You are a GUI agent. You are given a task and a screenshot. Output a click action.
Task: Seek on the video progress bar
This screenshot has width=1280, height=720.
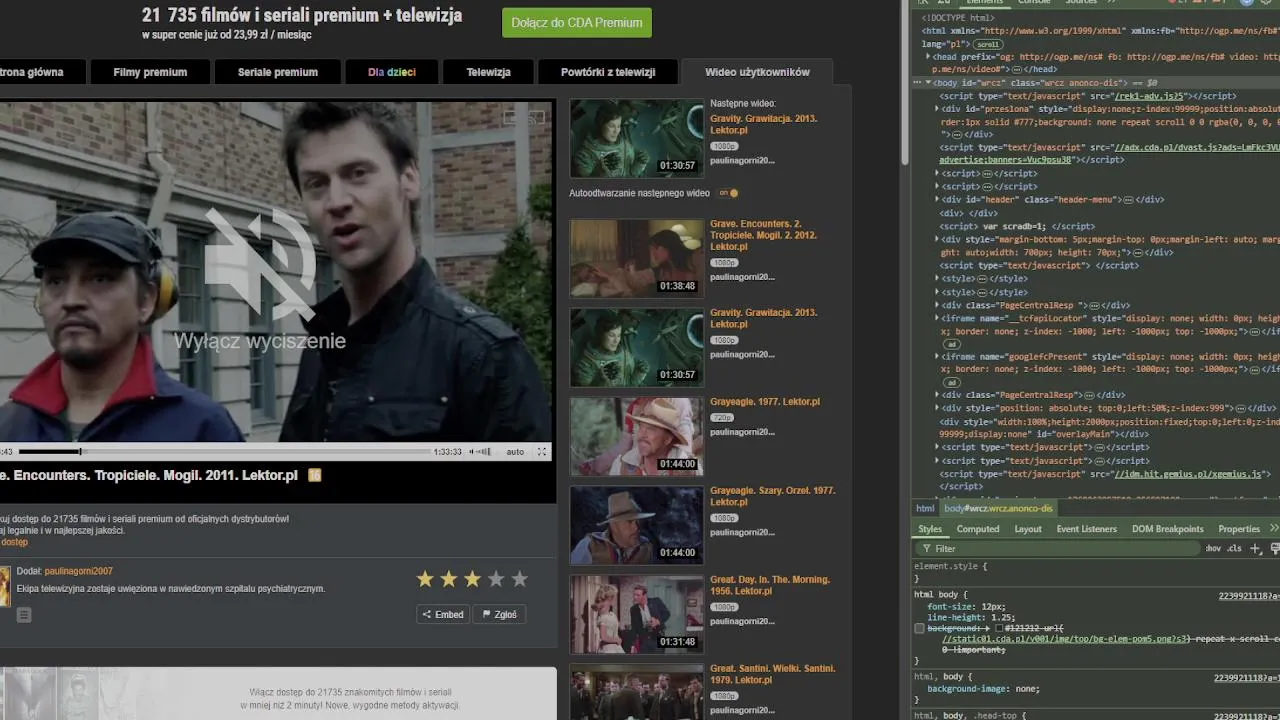pos(225,452)
